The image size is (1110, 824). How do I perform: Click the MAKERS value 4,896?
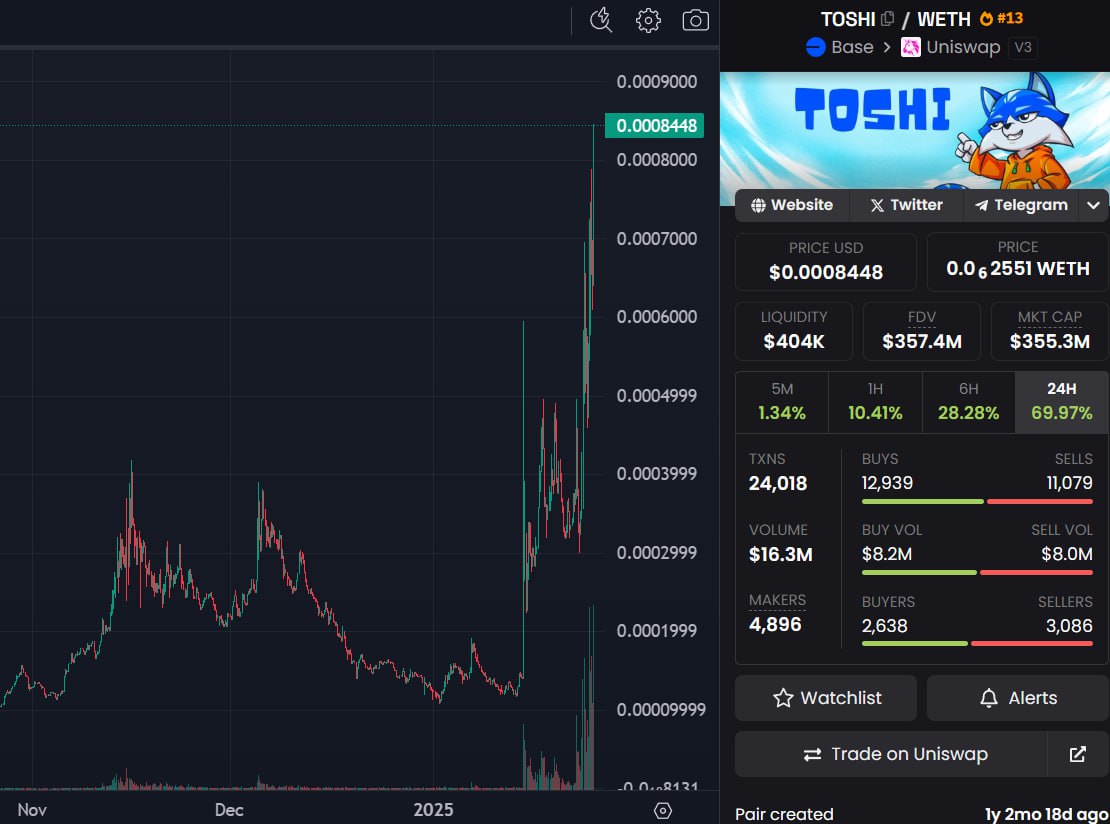point(775,624)
